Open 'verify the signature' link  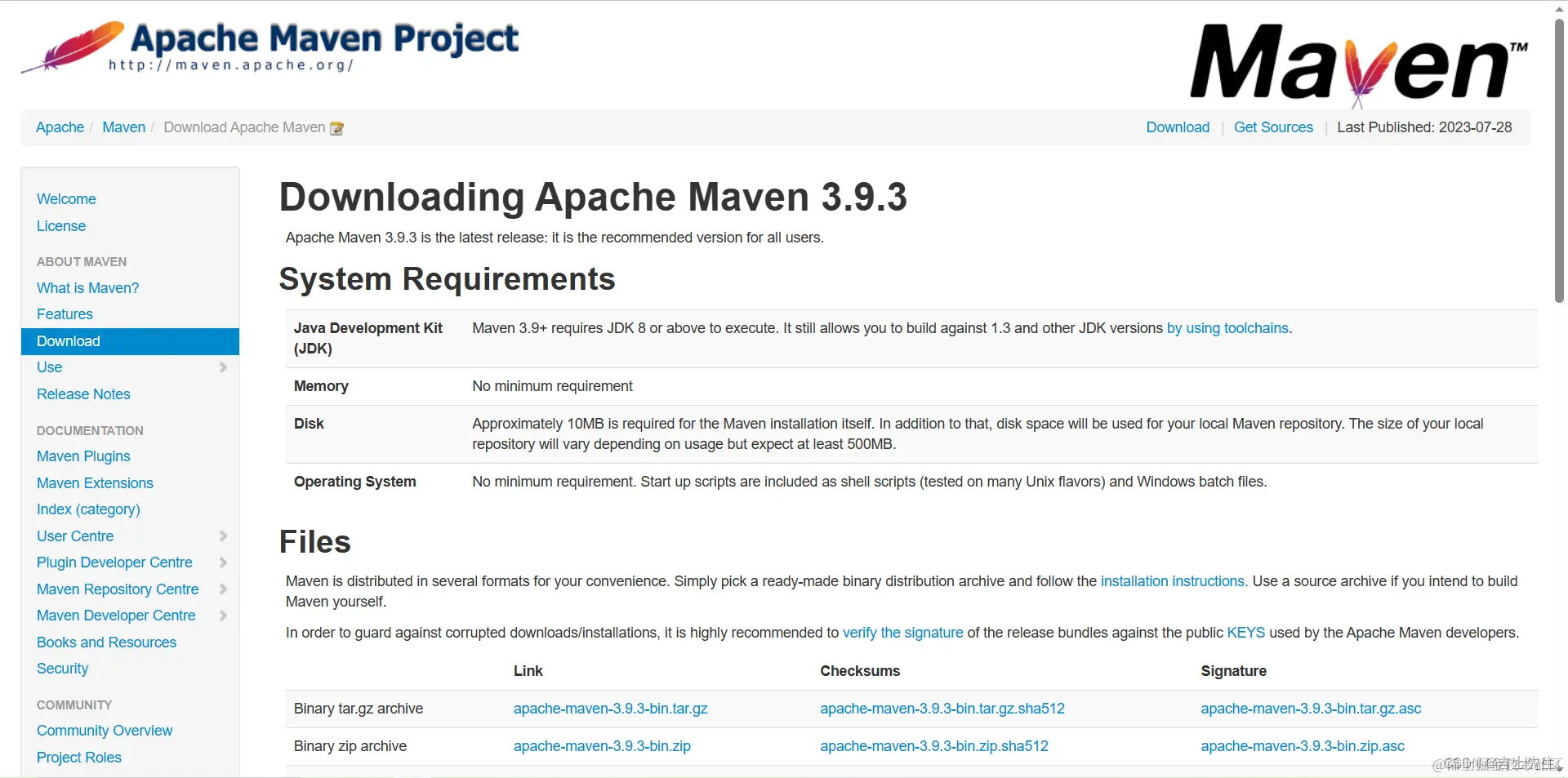click(x=902, y=633)
